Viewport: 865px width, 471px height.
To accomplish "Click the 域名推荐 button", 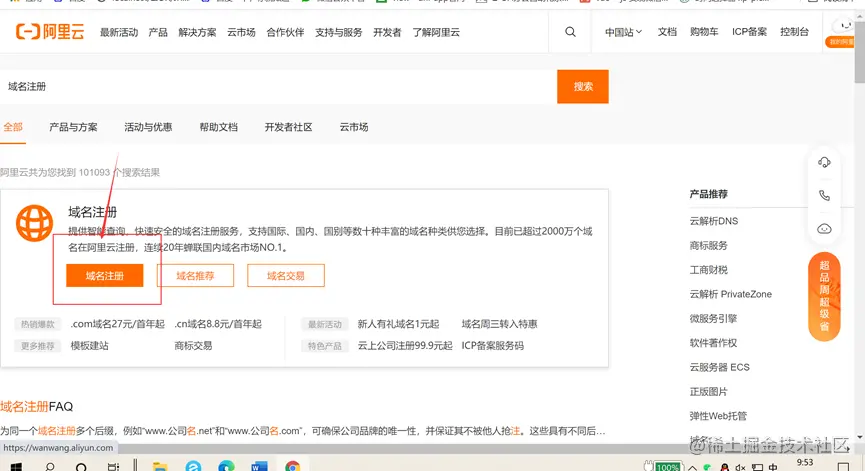I will 195,275.
